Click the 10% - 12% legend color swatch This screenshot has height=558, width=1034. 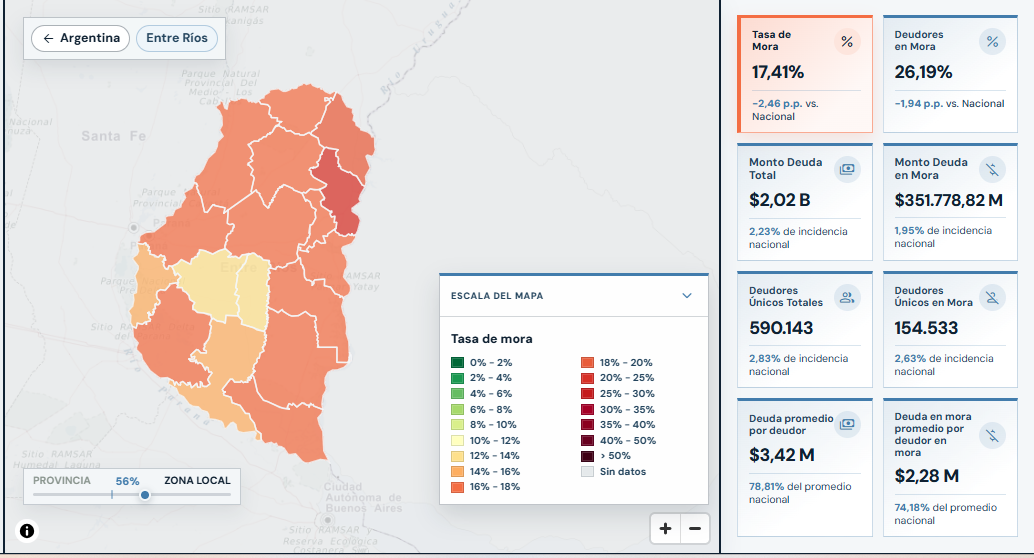coord(458,441)
